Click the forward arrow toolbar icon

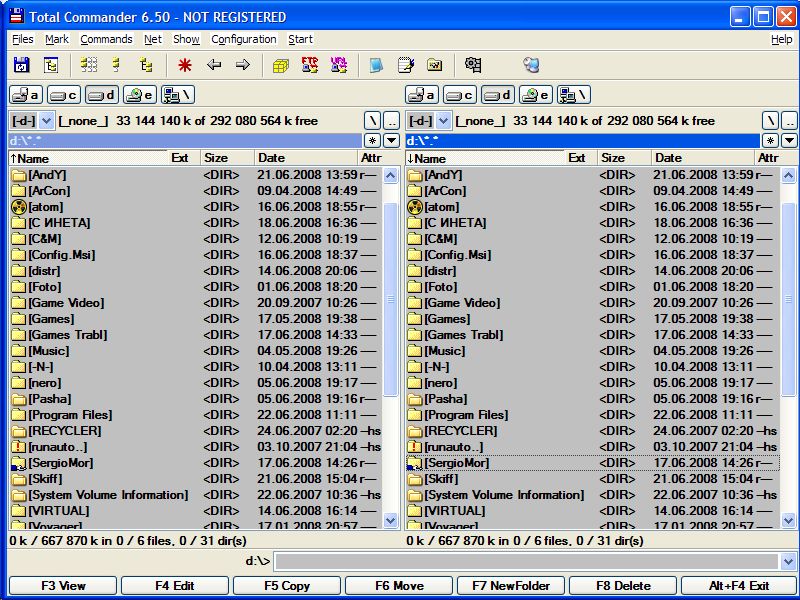tap(242, 65)
